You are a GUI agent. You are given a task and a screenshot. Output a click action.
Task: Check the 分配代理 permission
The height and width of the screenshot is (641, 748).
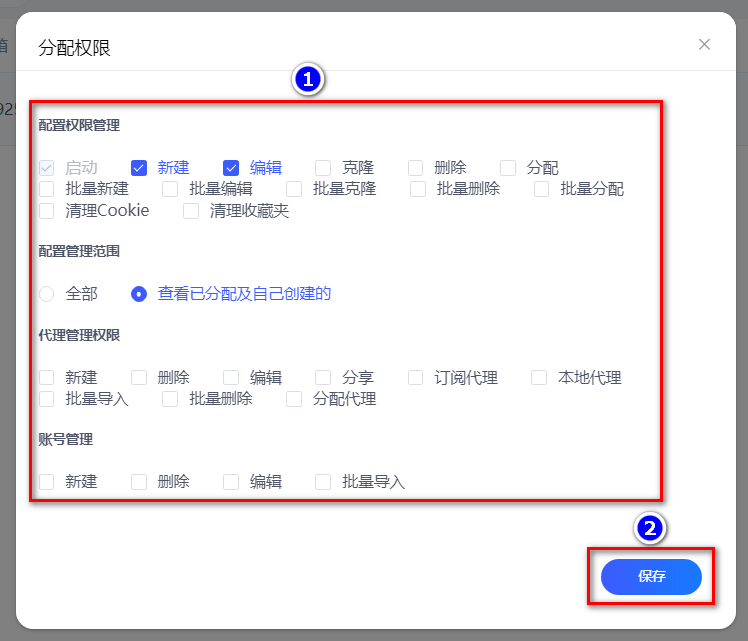[294, 399]
